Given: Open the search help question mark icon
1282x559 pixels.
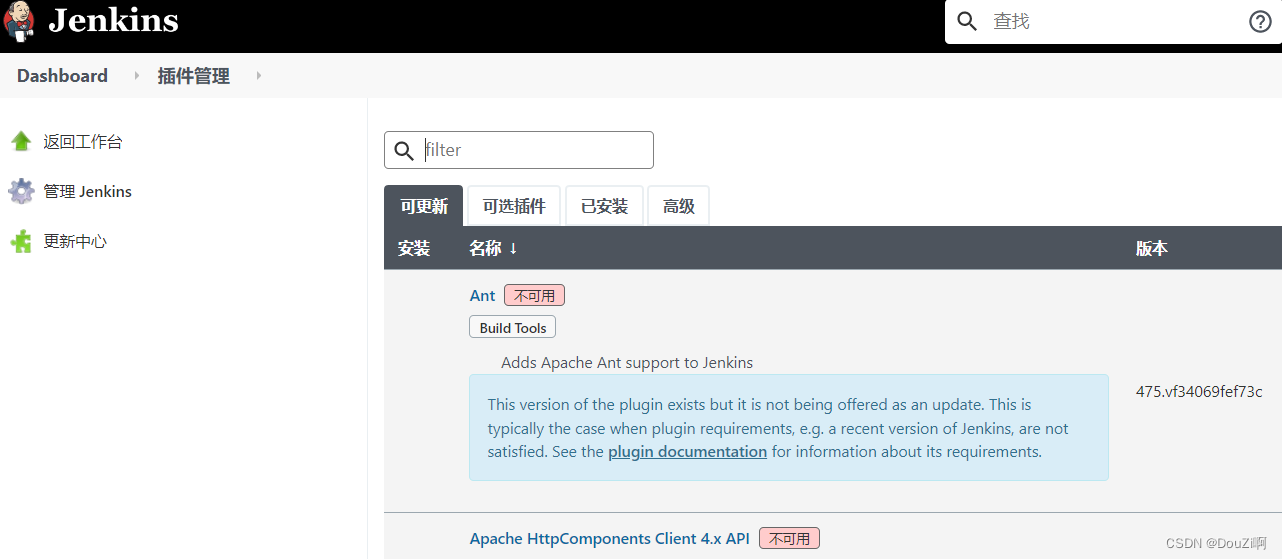Looking at the screenshot, I should [x=1260, y=22].
